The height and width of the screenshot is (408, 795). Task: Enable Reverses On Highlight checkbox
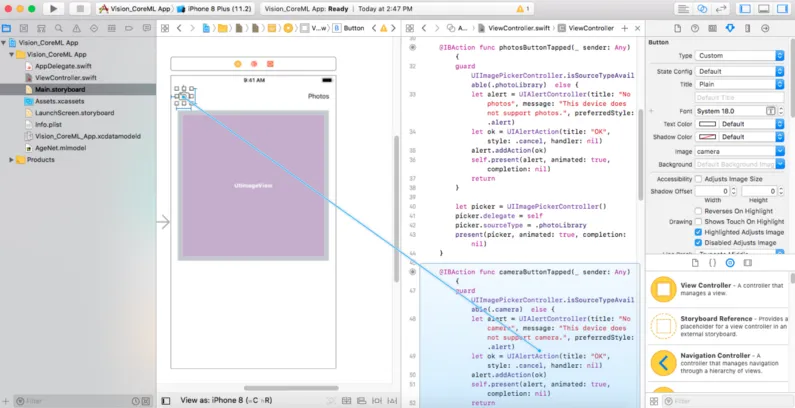[x=698, y=211]
